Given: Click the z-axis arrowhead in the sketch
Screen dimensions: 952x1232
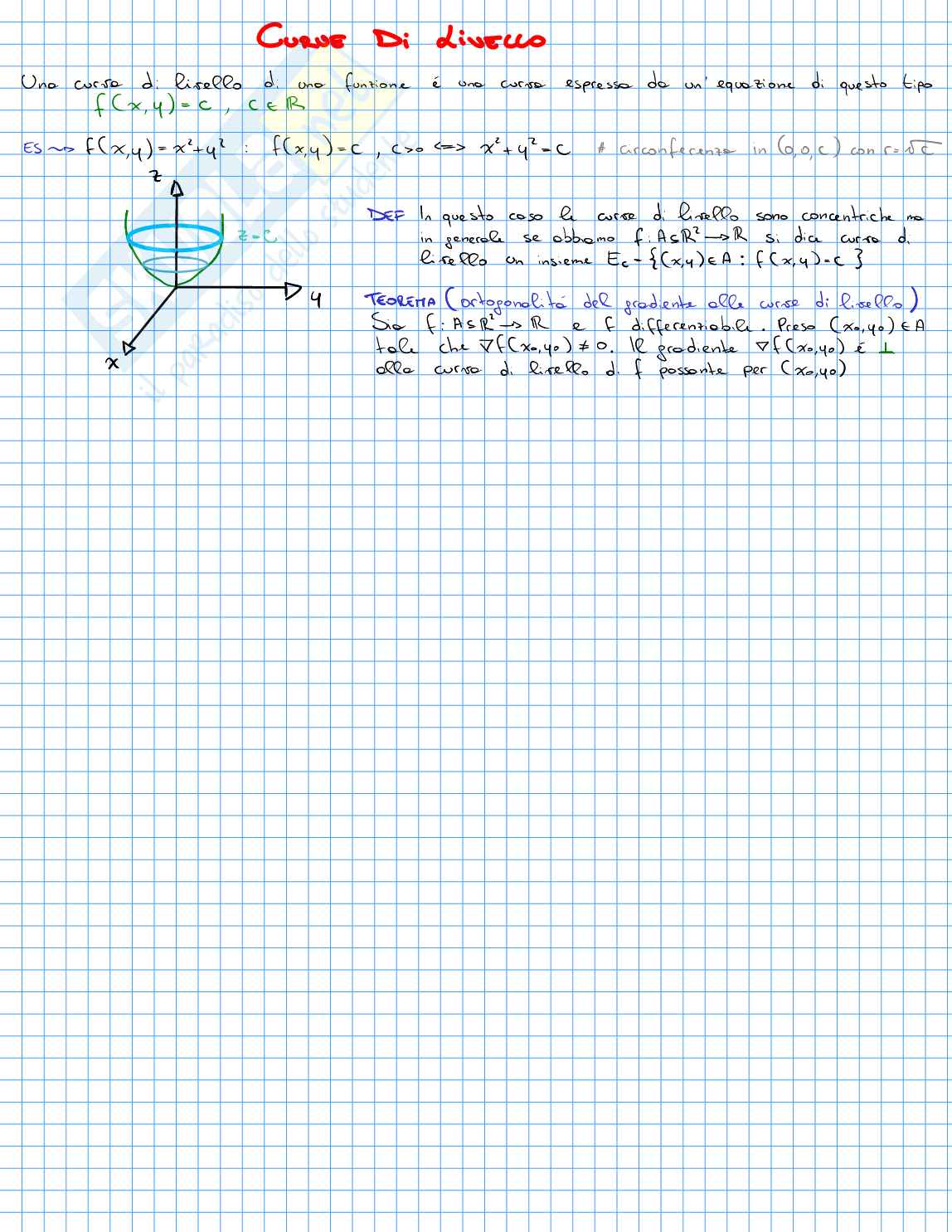Looking at the screenshot, I should (x=176, y=189).
